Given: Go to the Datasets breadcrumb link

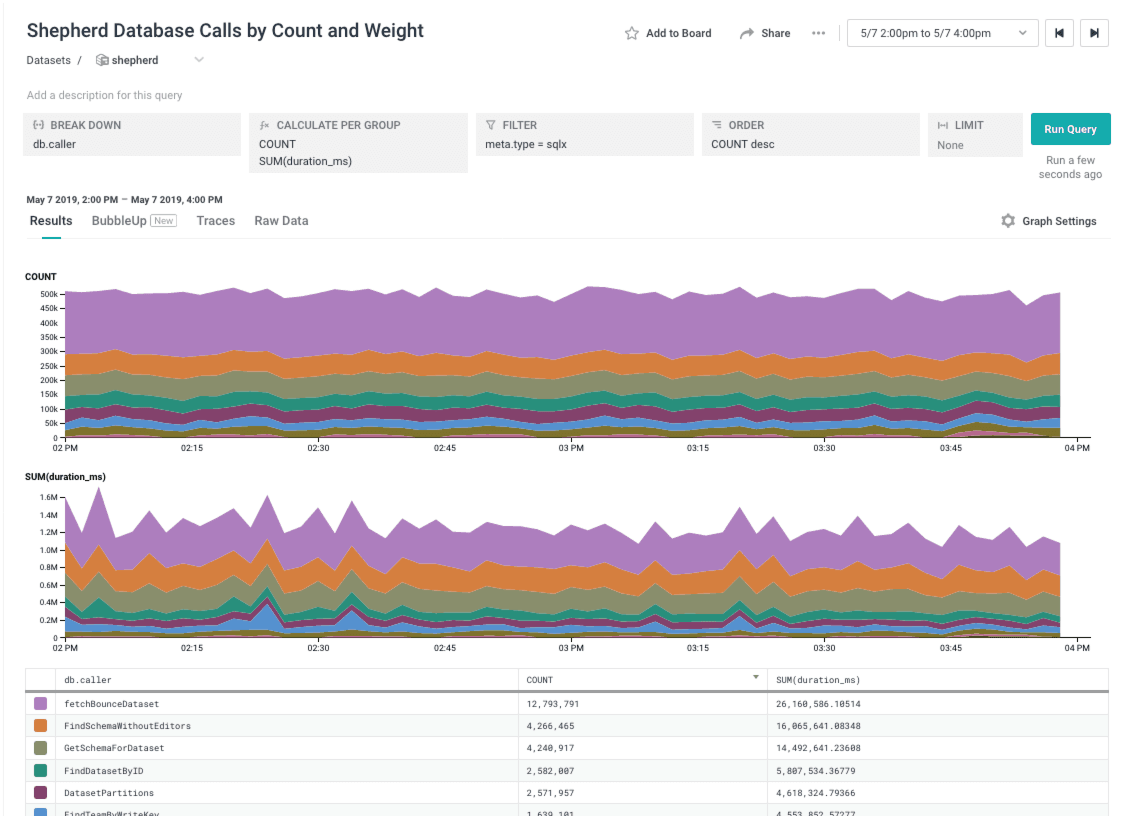Looking at the screenshot, I should click(x=49, y=60).
